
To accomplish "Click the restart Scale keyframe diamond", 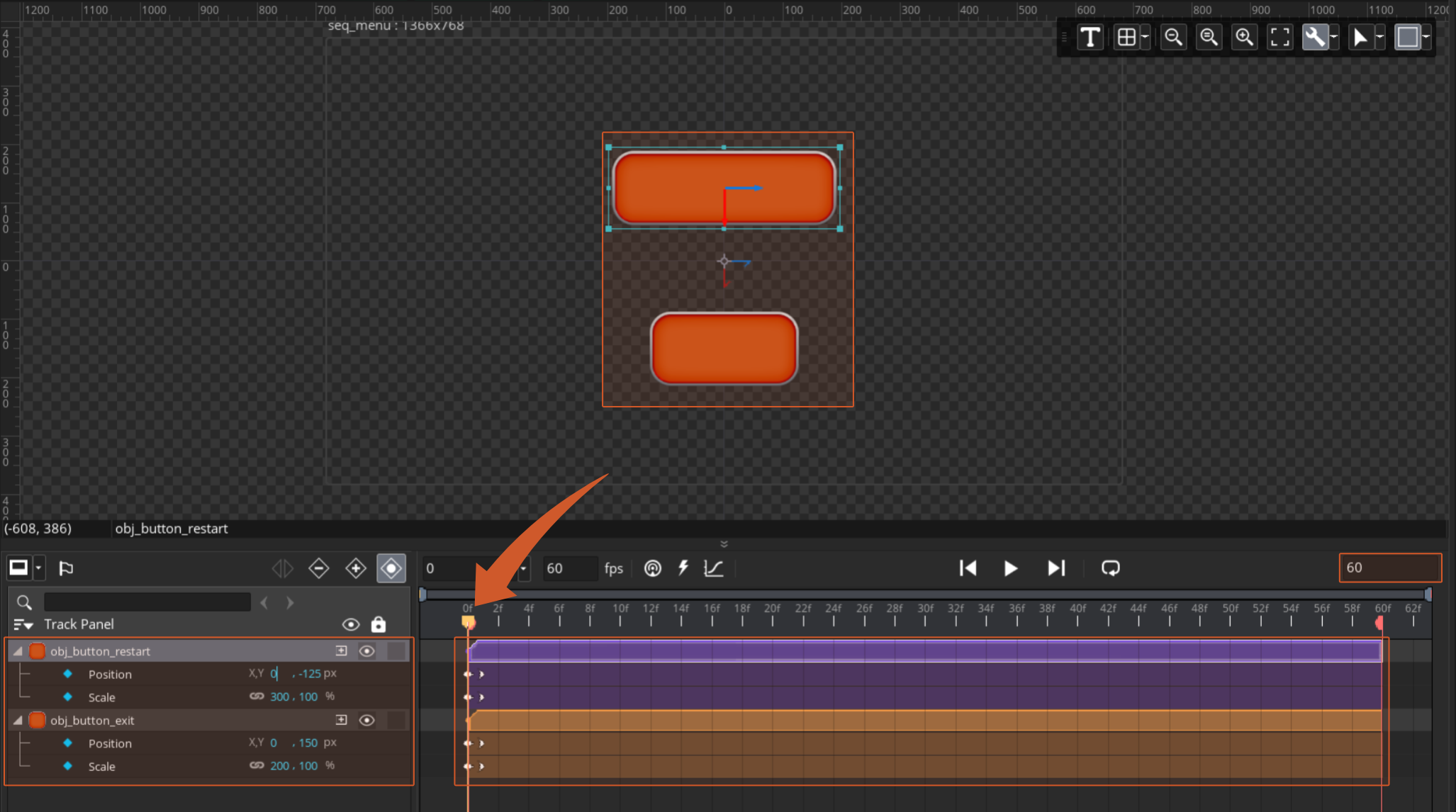I will 68,697.
